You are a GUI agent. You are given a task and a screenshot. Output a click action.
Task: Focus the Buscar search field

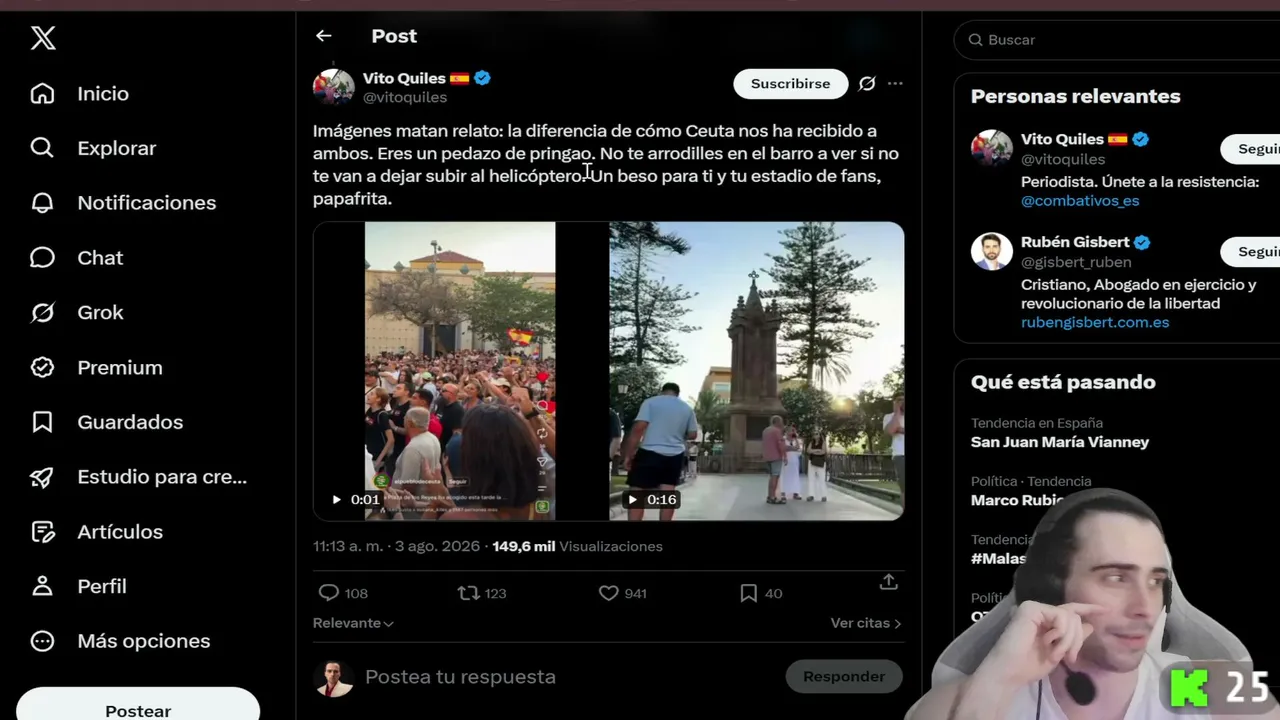coord(1117,40)
